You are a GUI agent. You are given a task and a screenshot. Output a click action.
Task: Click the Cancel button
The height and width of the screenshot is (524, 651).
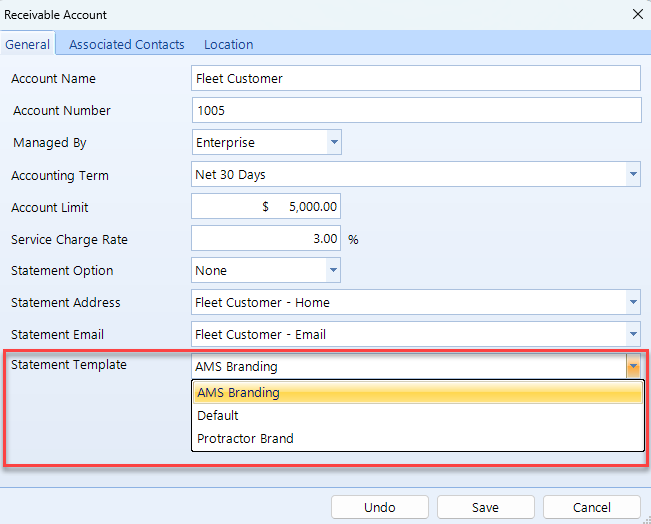click(592, 507)
